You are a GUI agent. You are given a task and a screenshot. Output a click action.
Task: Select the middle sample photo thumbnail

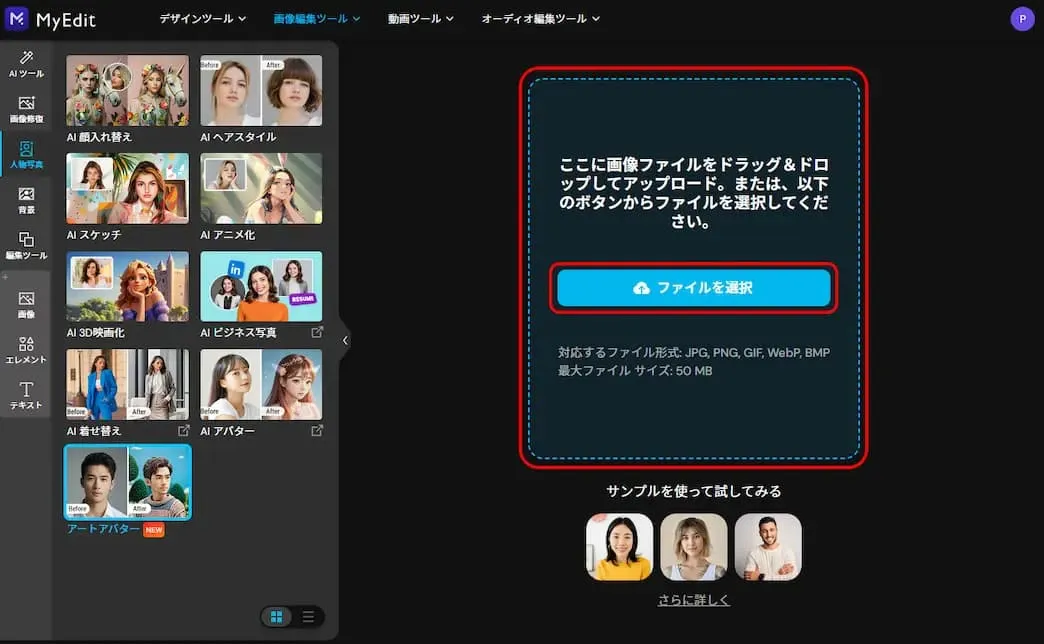693,546
